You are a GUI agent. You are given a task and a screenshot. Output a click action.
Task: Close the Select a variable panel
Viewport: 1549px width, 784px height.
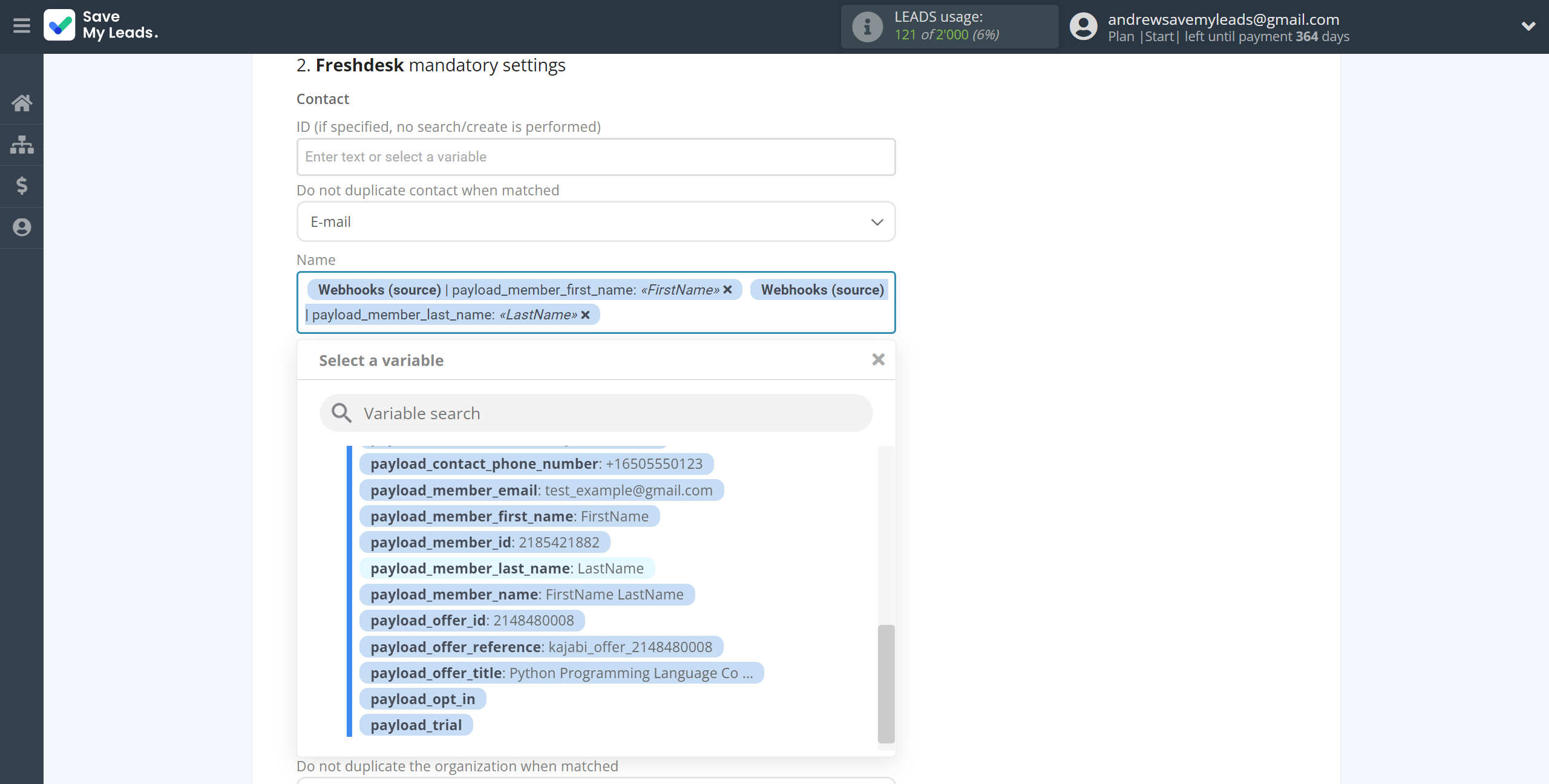pos(878,360)
